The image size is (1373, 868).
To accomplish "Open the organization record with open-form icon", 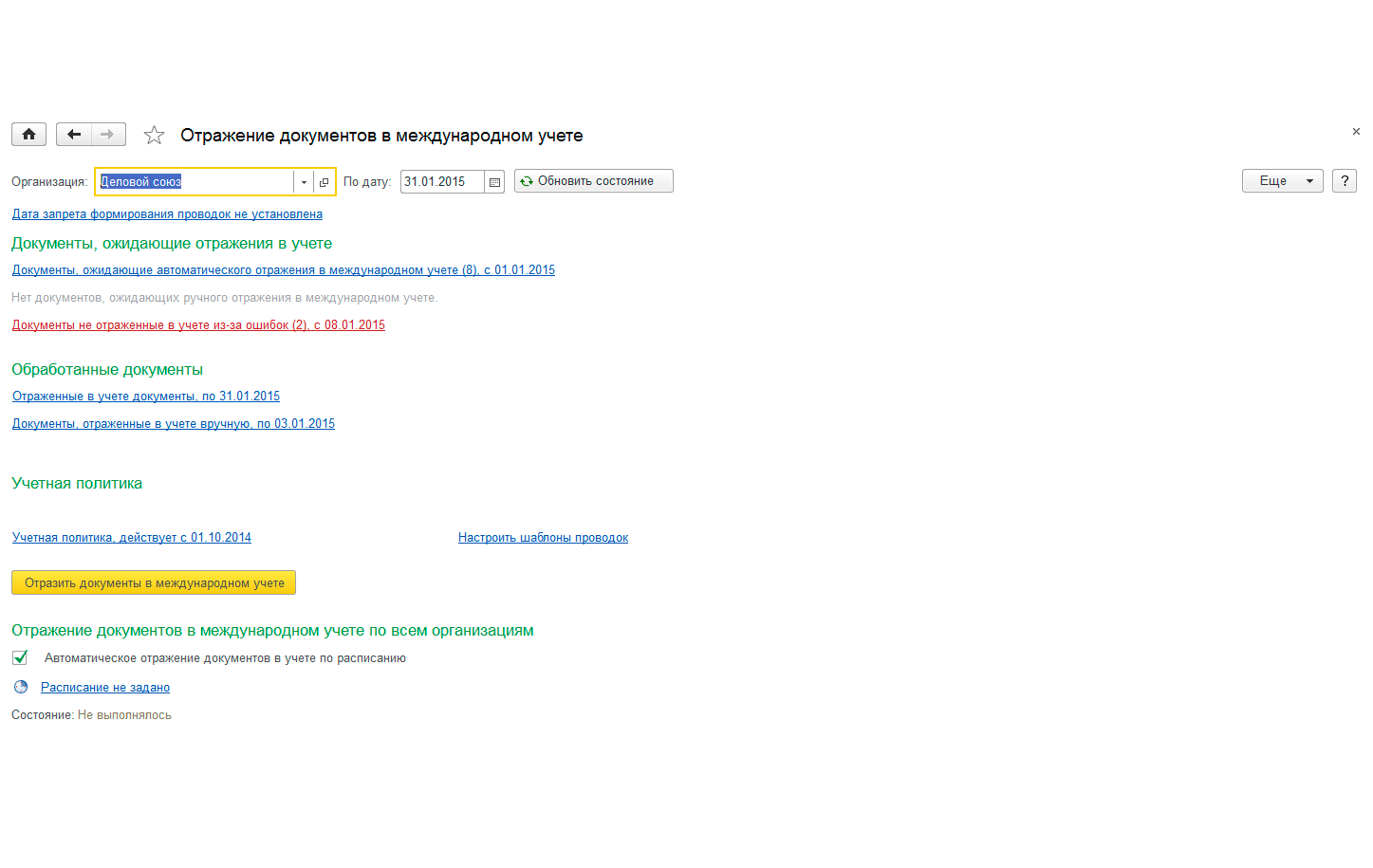I will [x=324, y=182].
